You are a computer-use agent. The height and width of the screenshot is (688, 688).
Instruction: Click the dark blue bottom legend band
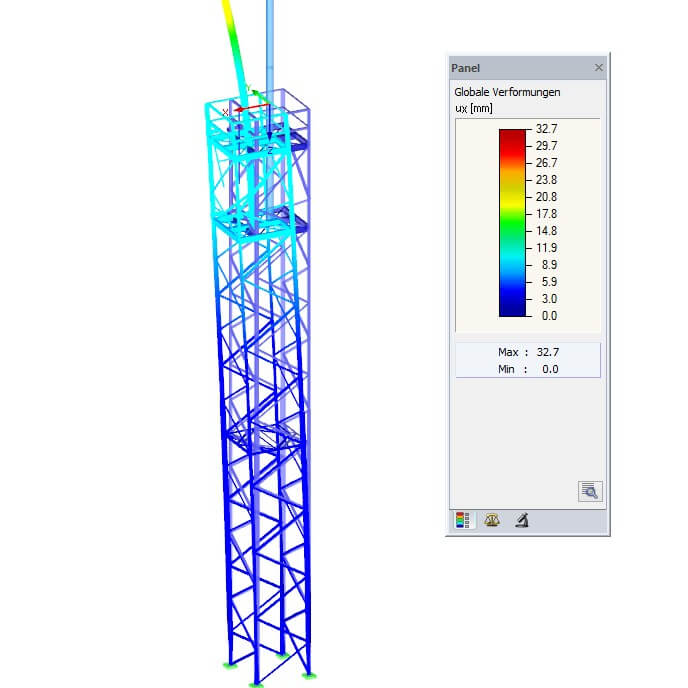click(x=512, y=308)
